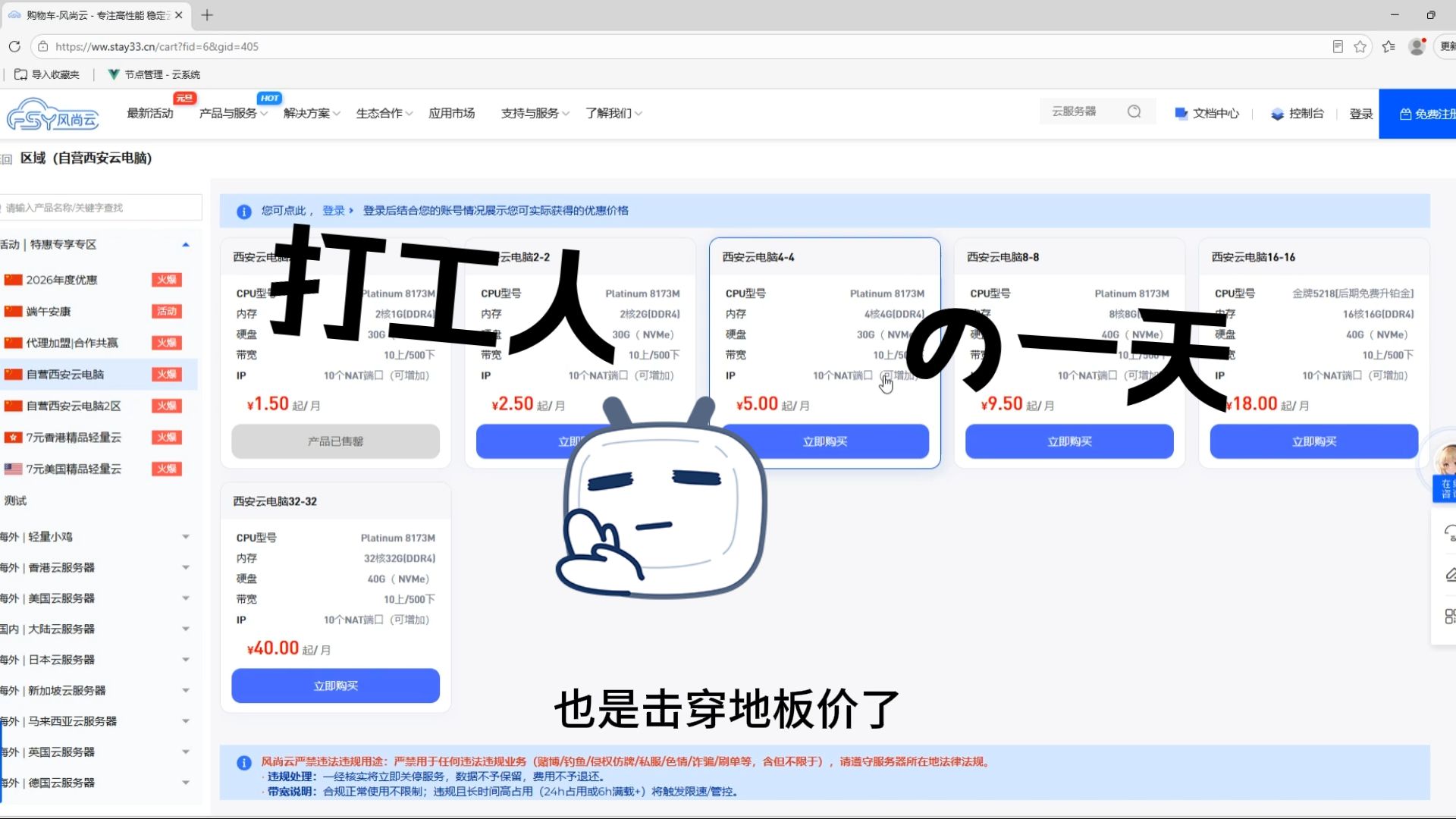1456x819 pixels.
Task: Click the headset support icon on right sidebar
Action: [1449, 533]
